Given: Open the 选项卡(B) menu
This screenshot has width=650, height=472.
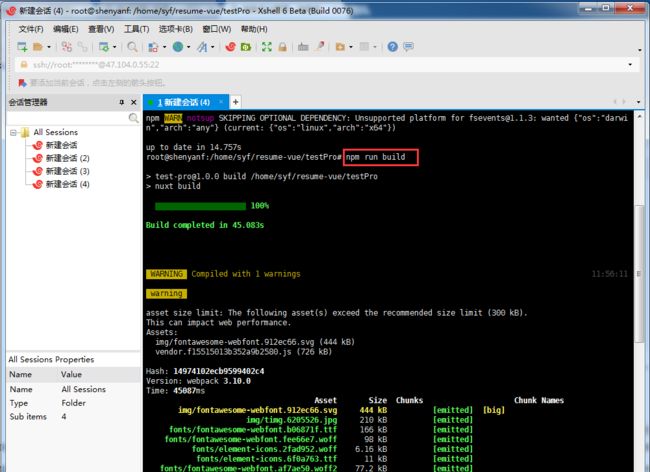Looking at the screenshot, I should 176,29.
